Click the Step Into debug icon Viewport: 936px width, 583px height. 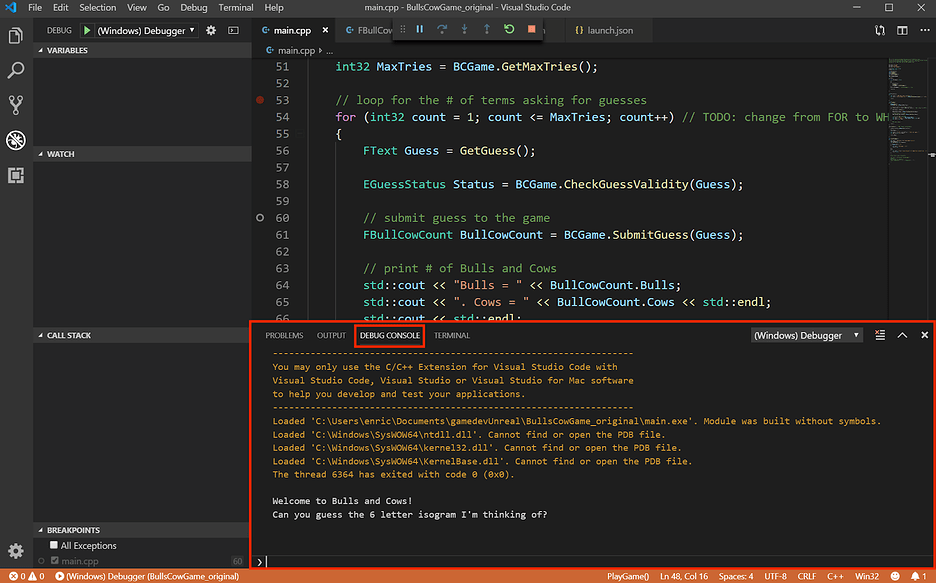tap(464, 30)
